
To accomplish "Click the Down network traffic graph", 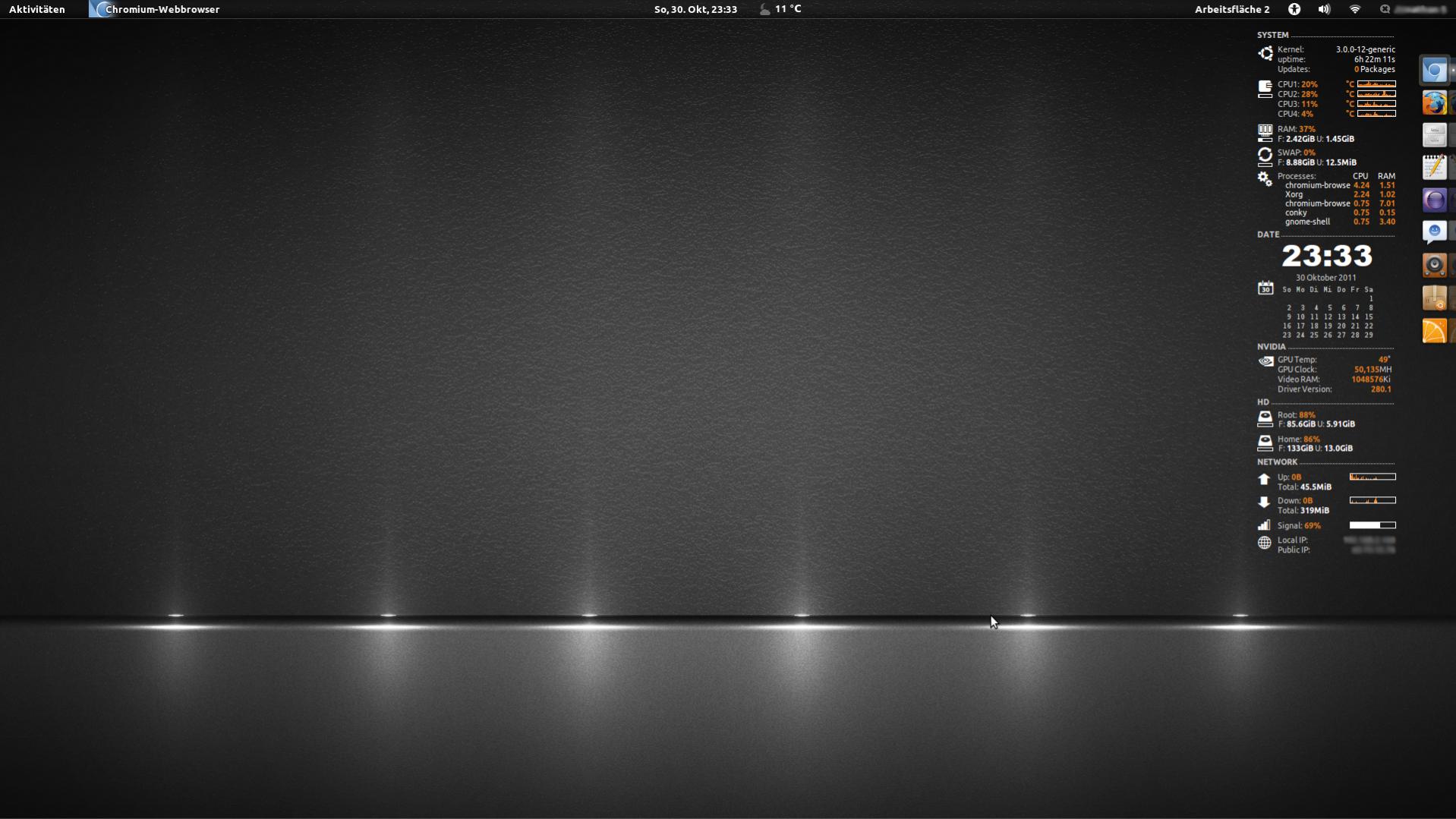I will [x=1372, y=500].
